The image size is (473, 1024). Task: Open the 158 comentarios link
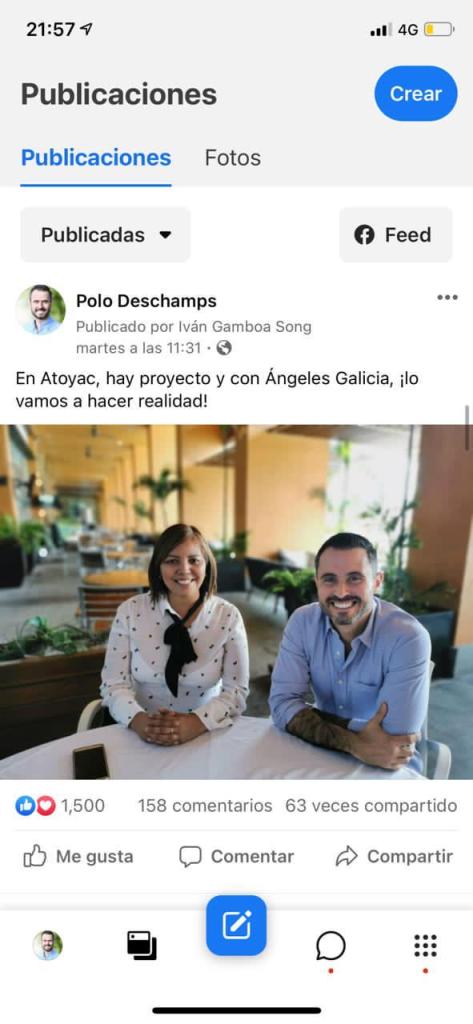pyautogui.click(x=204, y=806)
